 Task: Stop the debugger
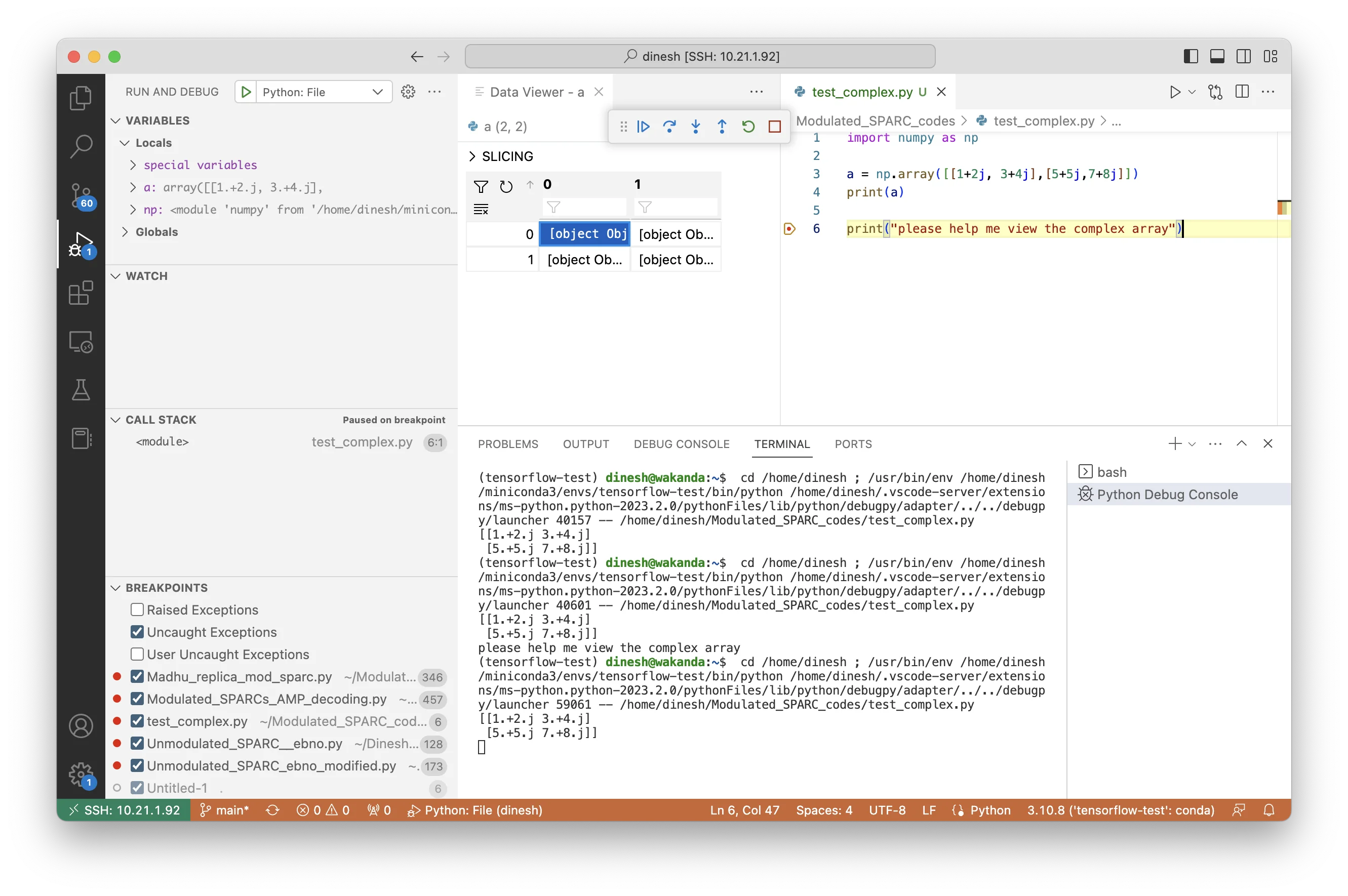tap(775, 126)
